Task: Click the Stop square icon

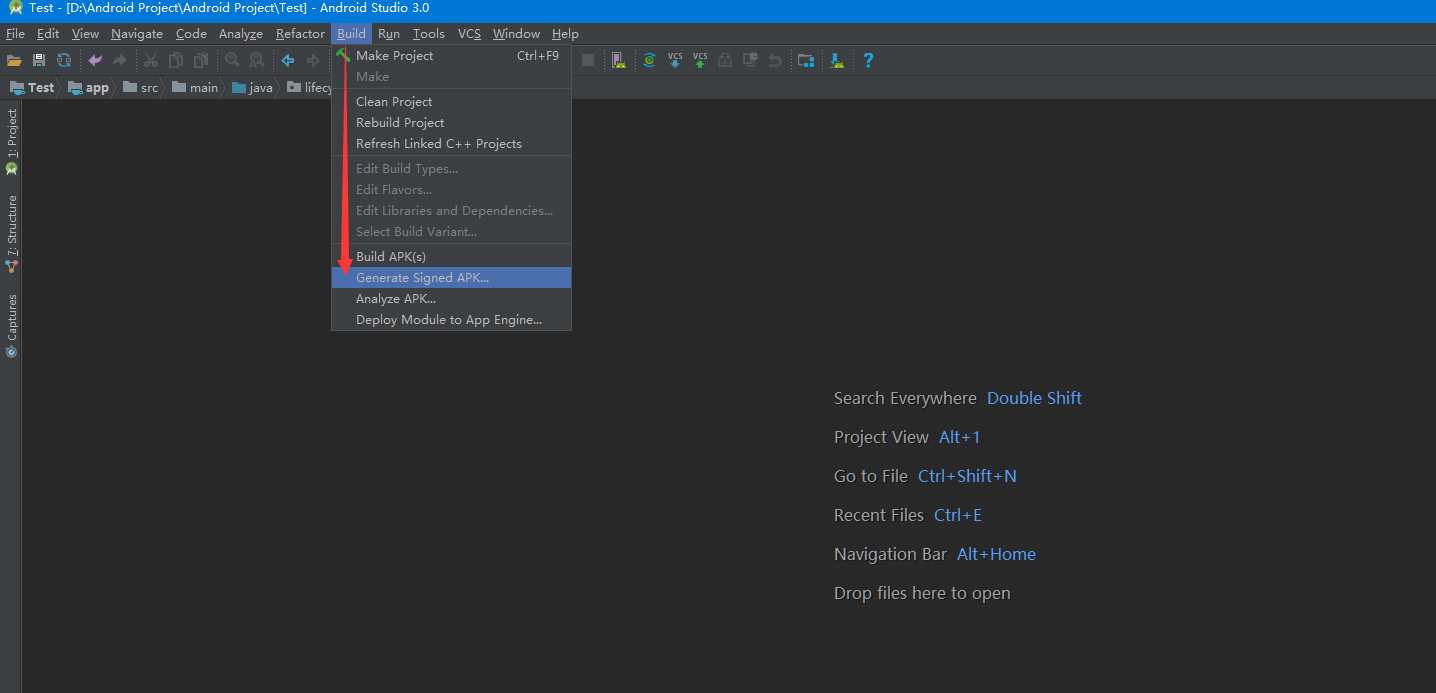Action: tap(588, 60)
